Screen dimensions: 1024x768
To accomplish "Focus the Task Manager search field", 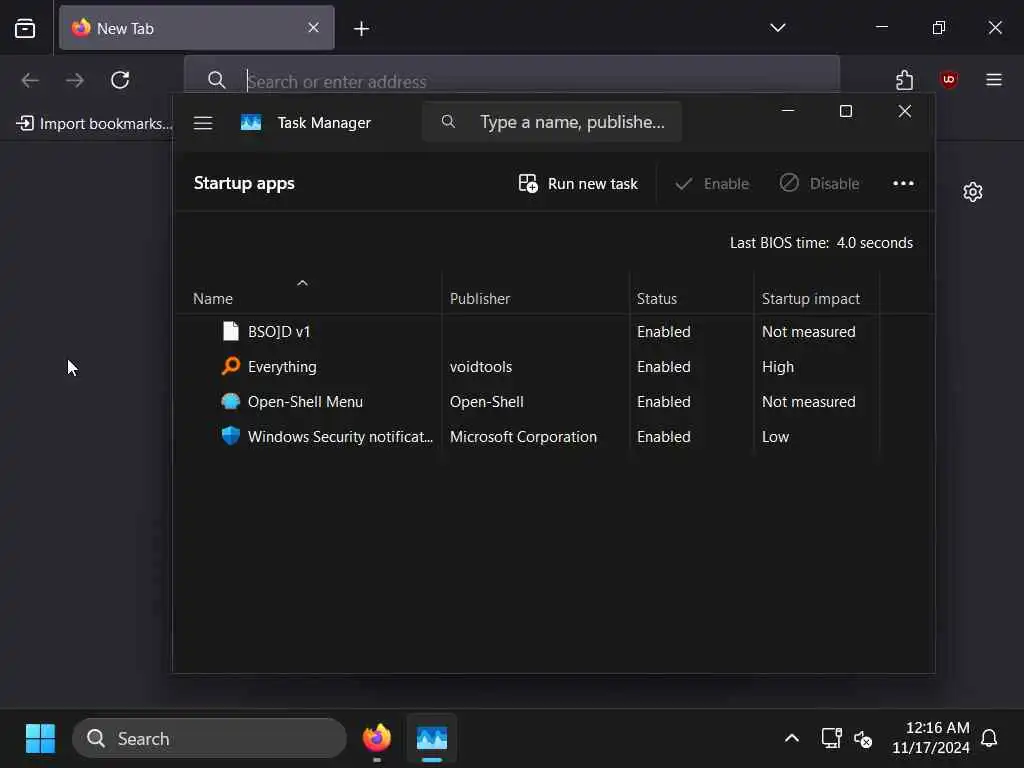I will tap(552, 122).
